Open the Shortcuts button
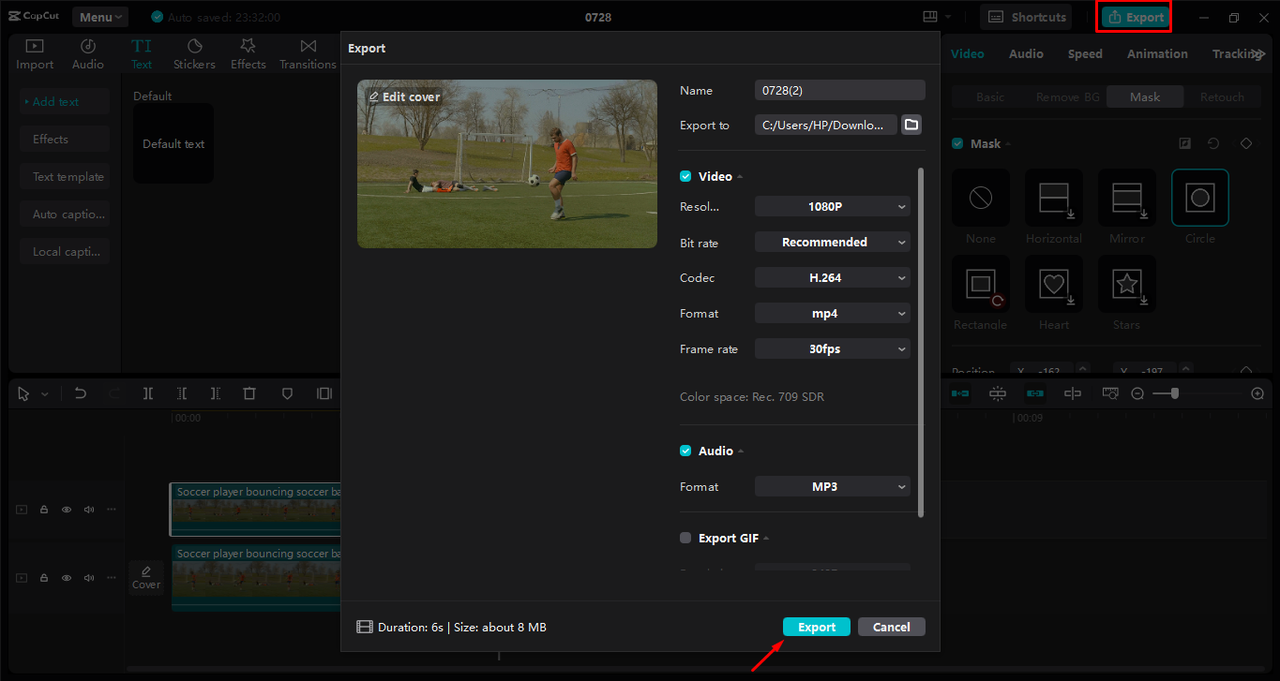This screenshot has width=1280, height=681. pos(1028,17)
